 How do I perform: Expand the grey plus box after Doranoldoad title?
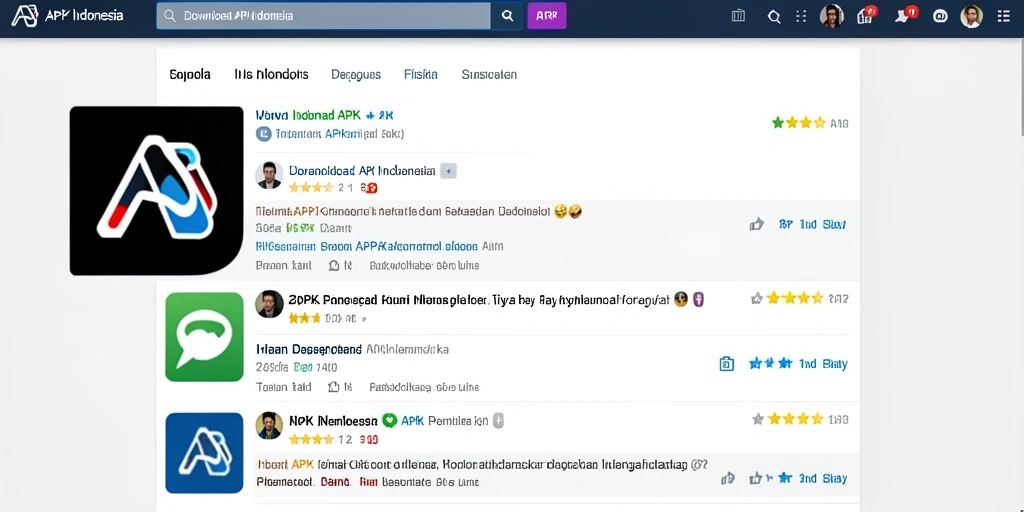(x=449, y=171)
